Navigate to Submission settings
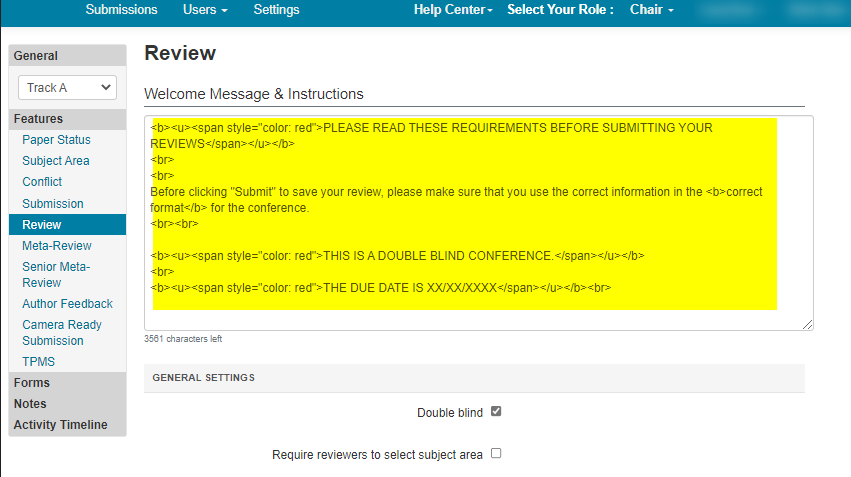 tap(53, 204)
